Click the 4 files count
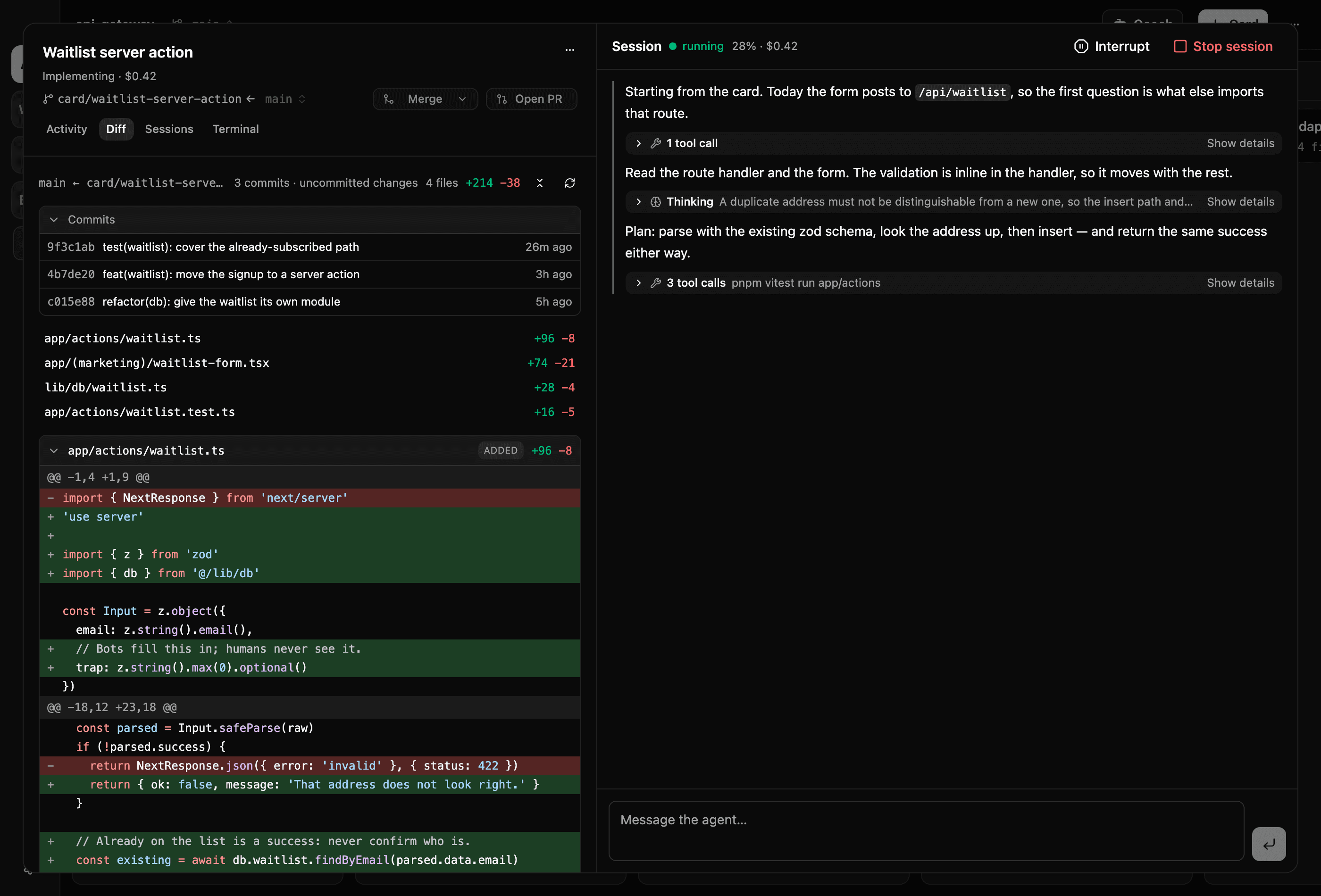The image size is (1321, 896). (442, 183)
